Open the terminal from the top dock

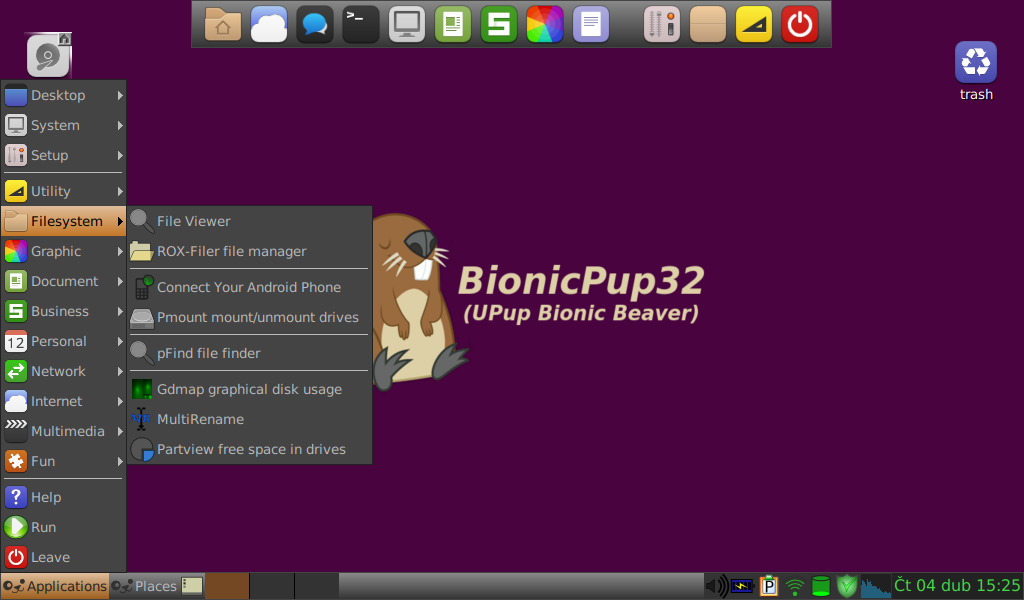click(x=361, y=23)
